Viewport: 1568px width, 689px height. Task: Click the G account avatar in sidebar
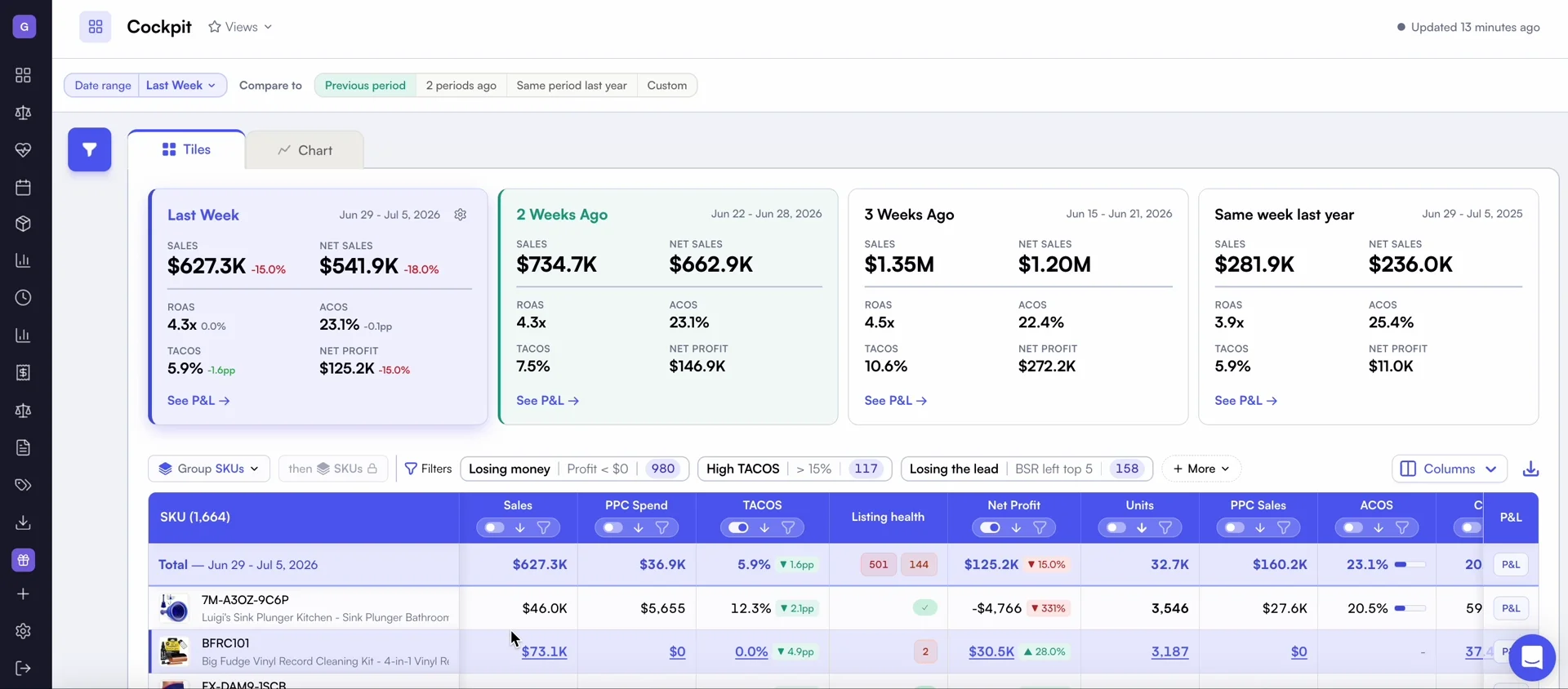coord(24,27)
